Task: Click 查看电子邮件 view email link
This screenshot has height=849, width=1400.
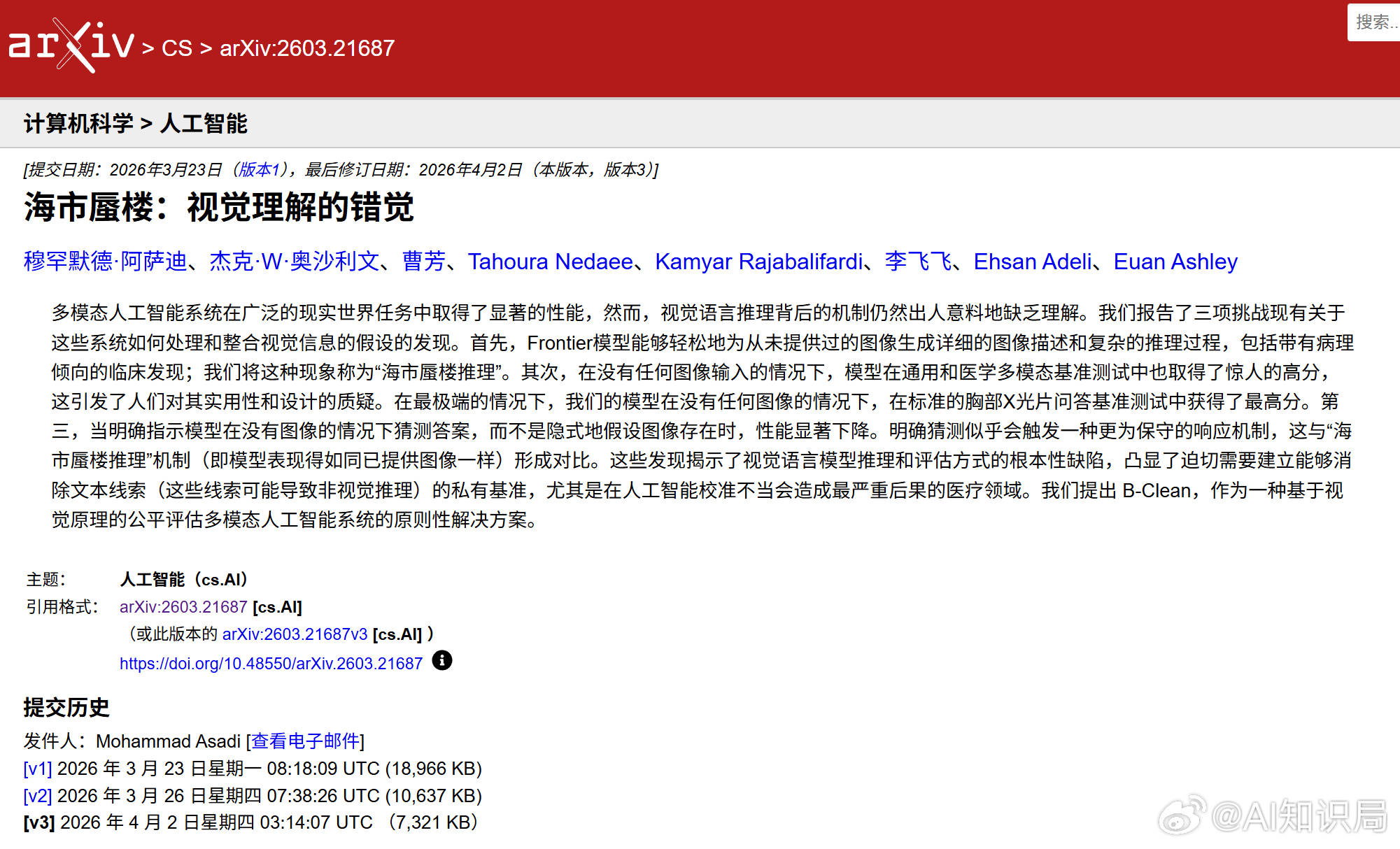Action: tap(305, 741)
